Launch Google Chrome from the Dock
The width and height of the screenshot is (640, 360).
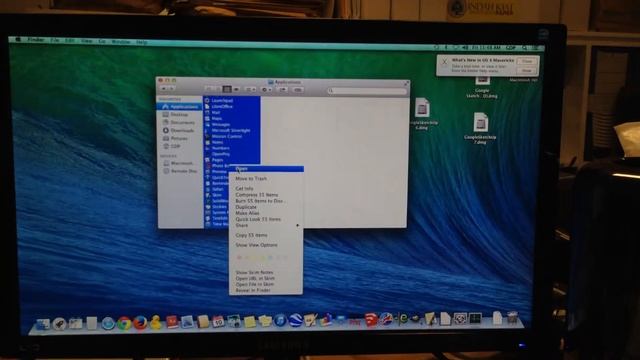pyautogui.click(x=124, y=323)
